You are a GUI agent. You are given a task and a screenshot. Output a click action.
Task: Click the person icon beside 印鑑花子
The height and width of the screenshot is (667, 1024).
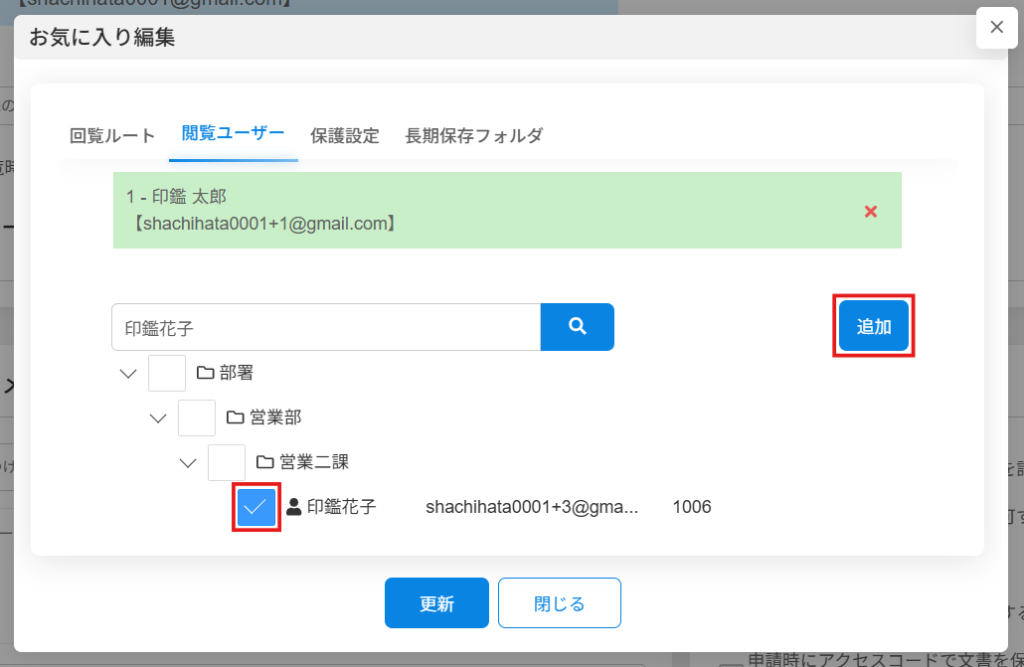[294, 507]
